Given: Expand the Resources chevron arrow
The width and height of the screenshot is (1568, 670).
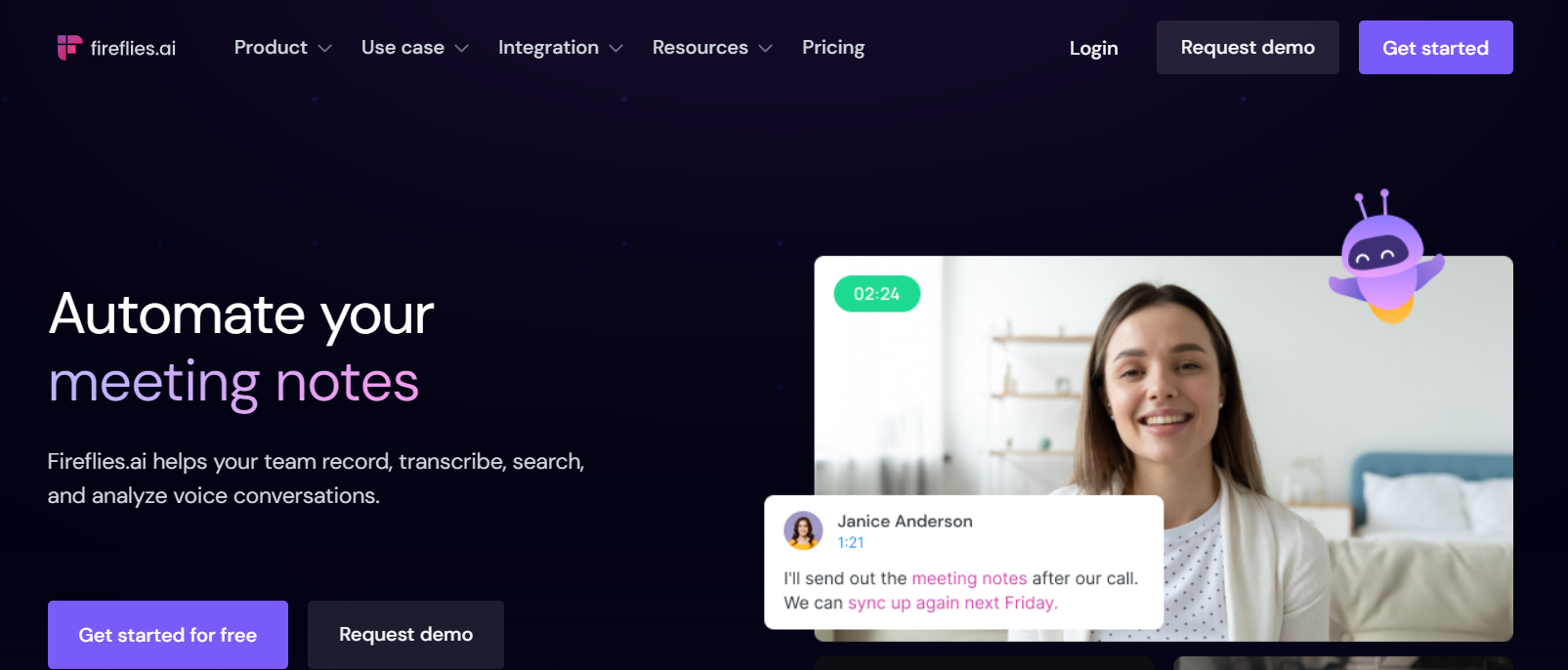Looking at the screenshot, I should 766,49.
